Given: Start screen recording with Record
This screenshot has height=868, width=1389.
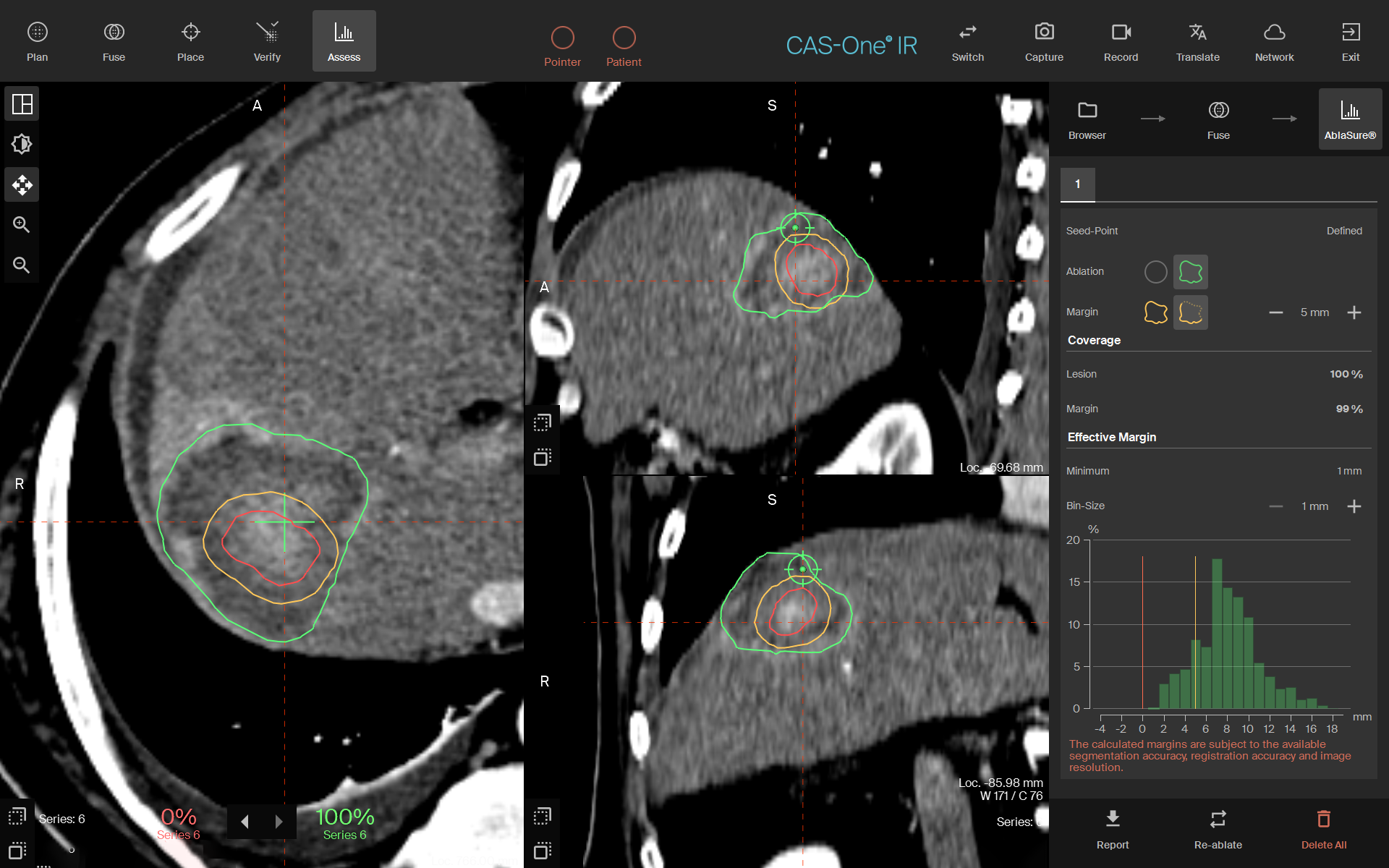Looking at the screenshot, I should 1121,41.
